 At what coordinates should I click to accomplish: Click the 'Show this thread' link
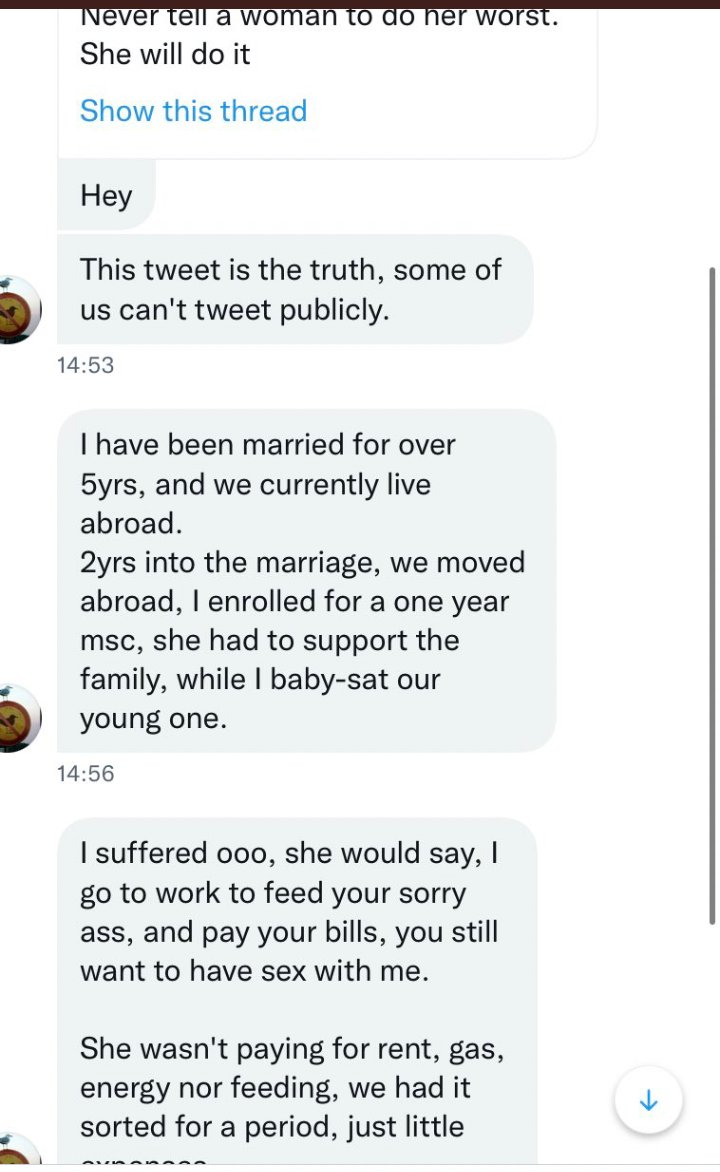click(193, 111)
